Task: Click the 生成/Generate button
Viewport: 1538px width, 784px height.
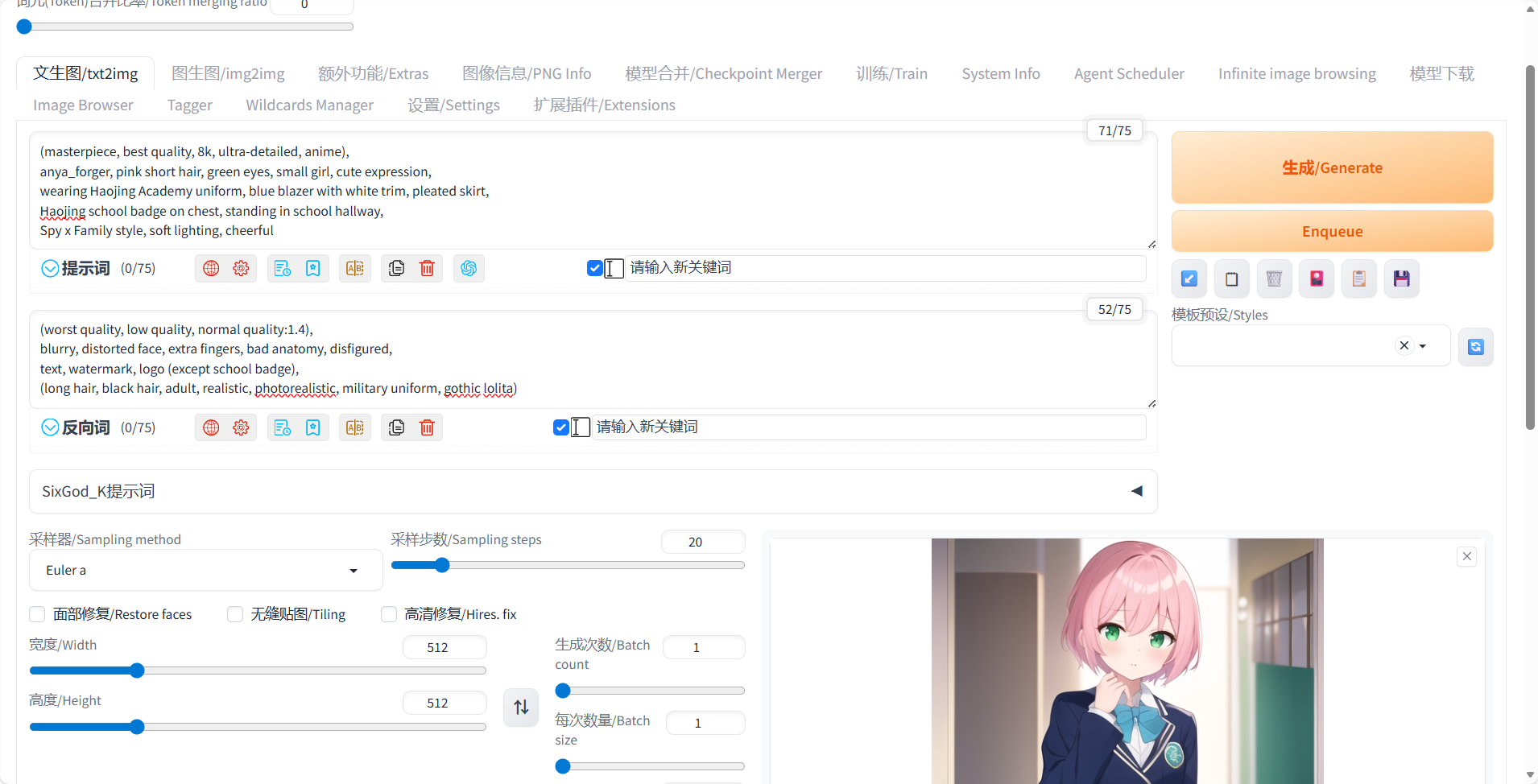Action: [1332, 167]
